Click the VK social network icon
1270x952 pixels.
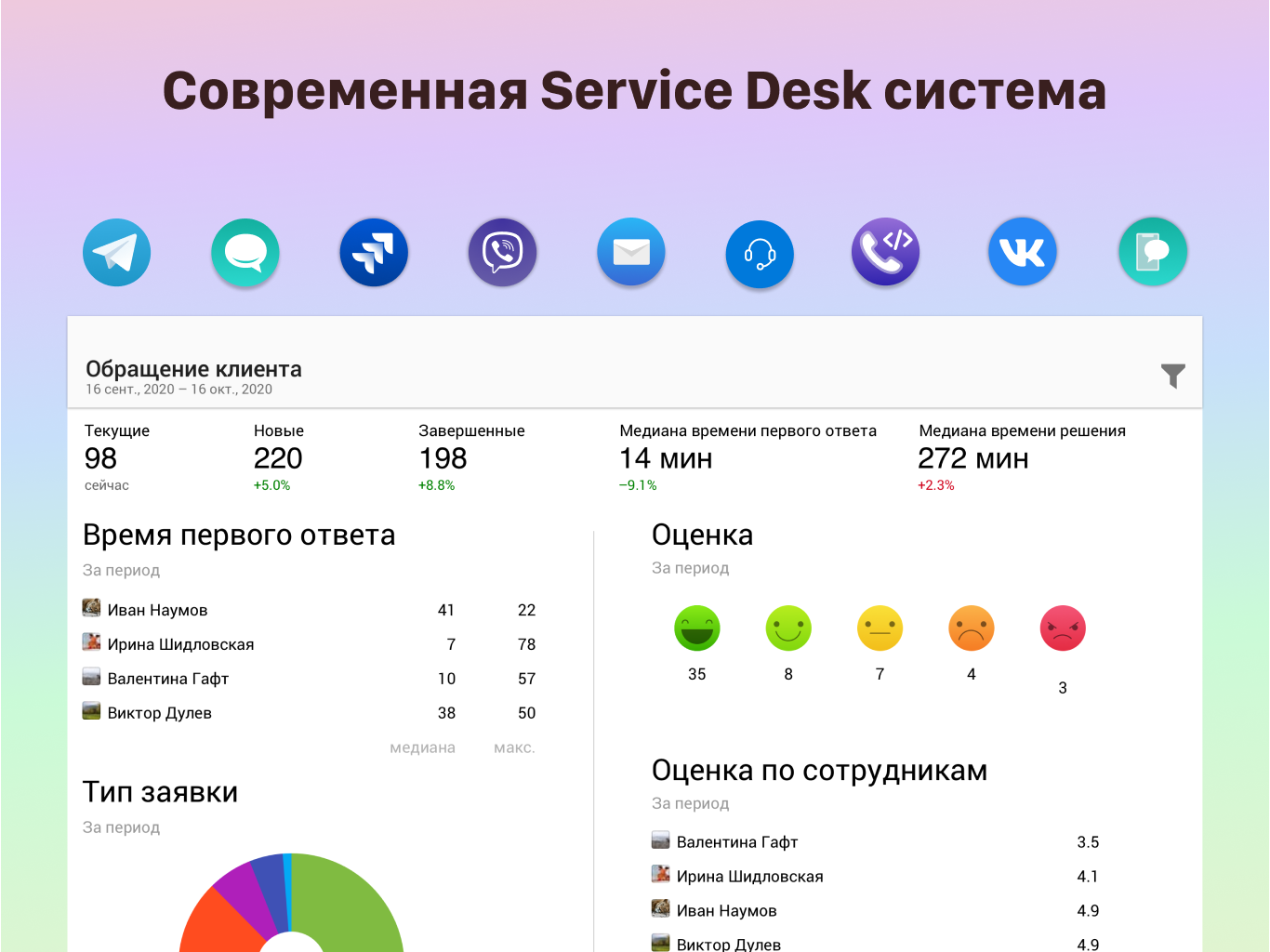tap(1023, 252)
